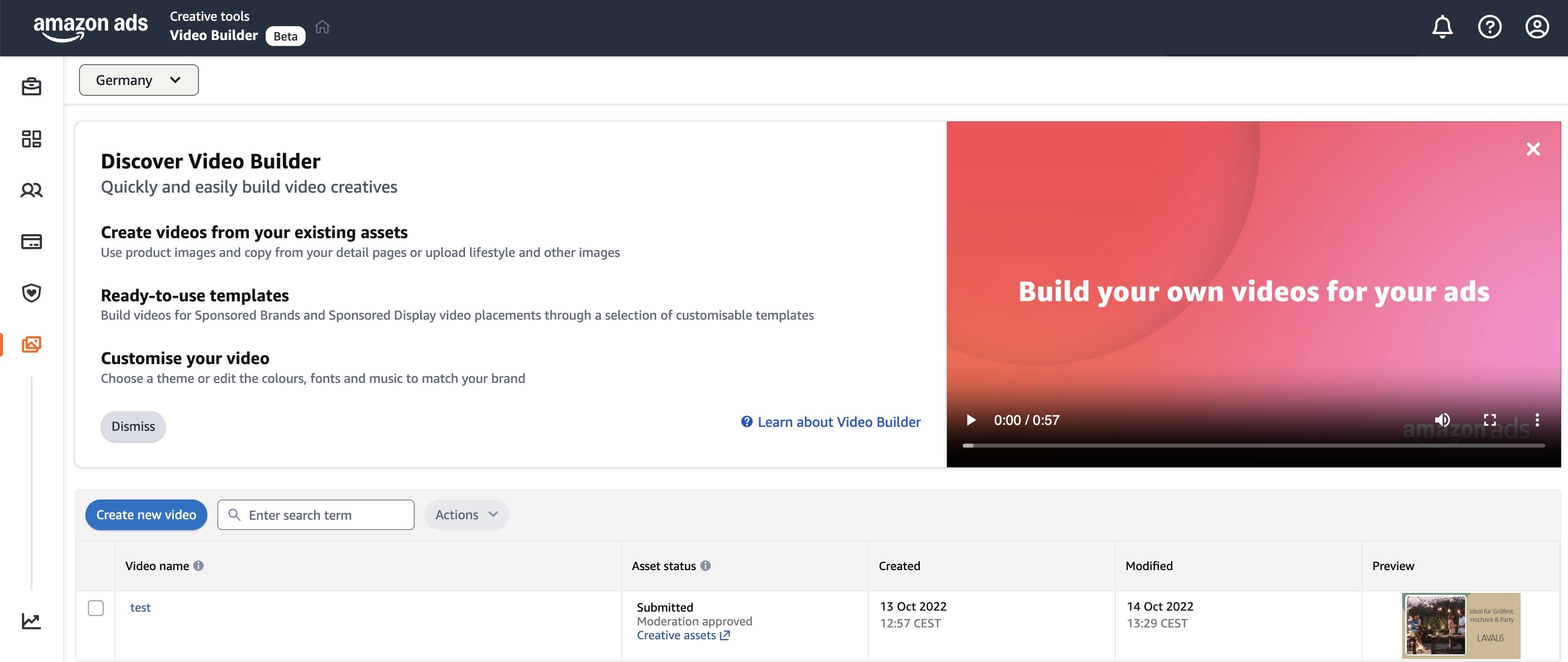Select the dashboard grid icon in sidebar
1568x662 pixels.
click(x=31, y=139)
